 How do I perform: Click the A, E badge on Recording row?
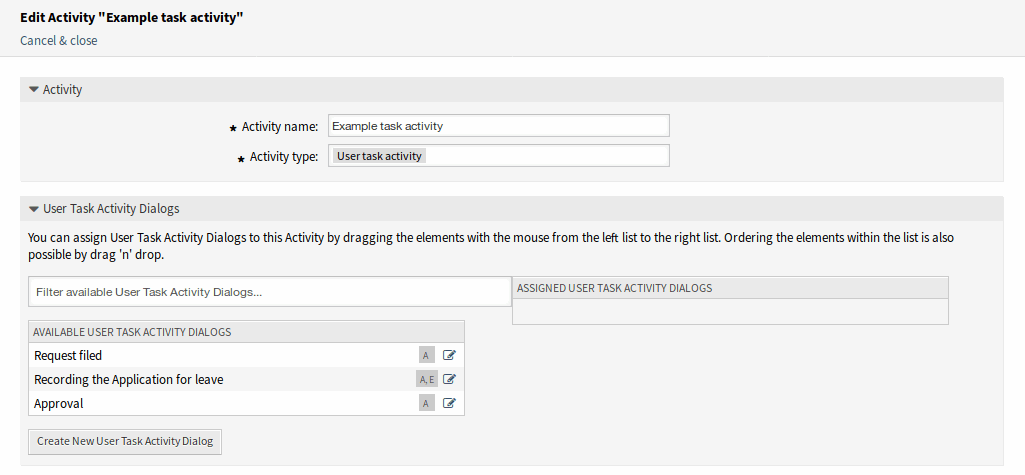pyautogui.click(x=427, y=379)
